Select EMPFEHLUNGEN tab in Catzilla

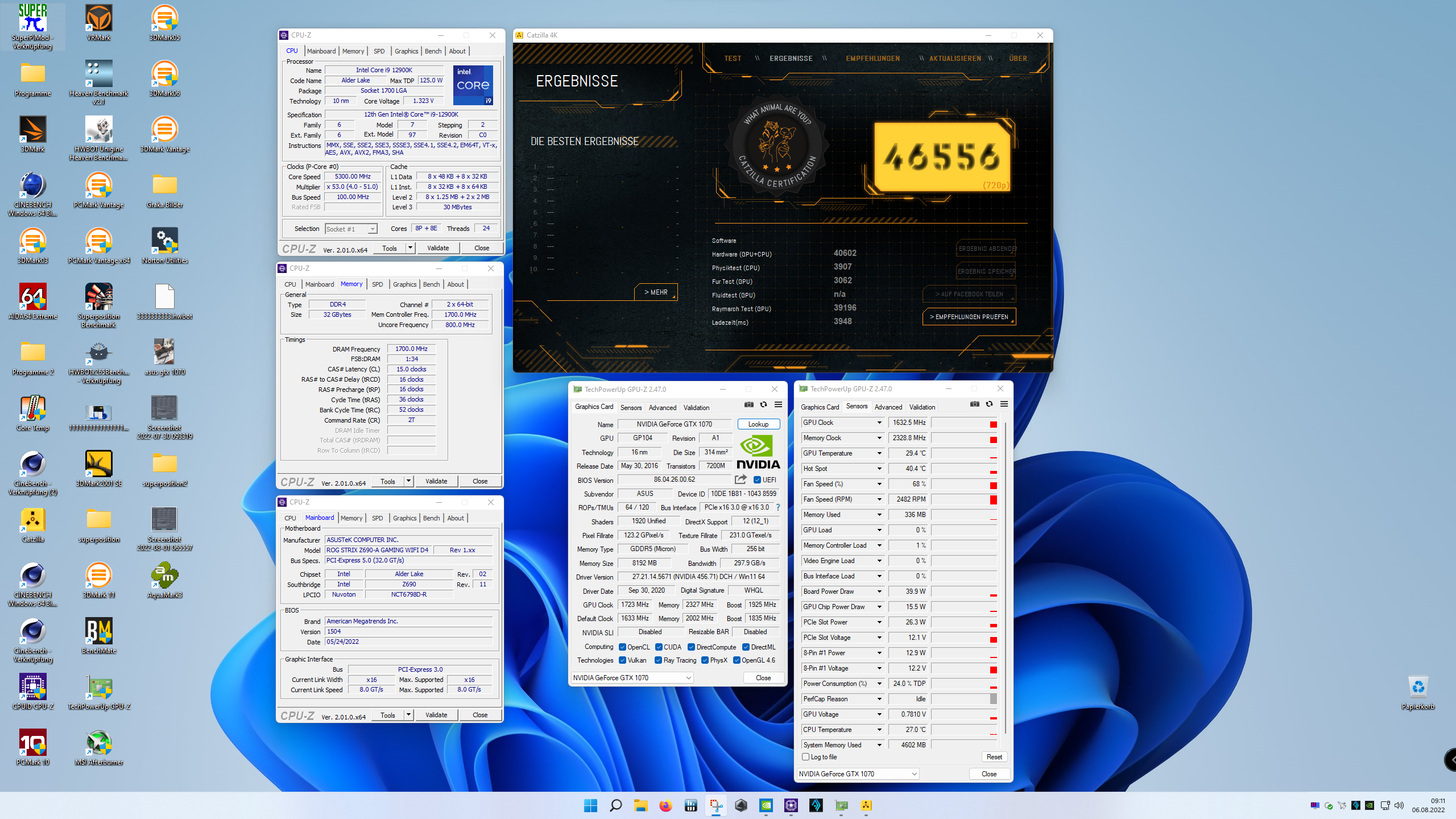(x=872, y=59)
